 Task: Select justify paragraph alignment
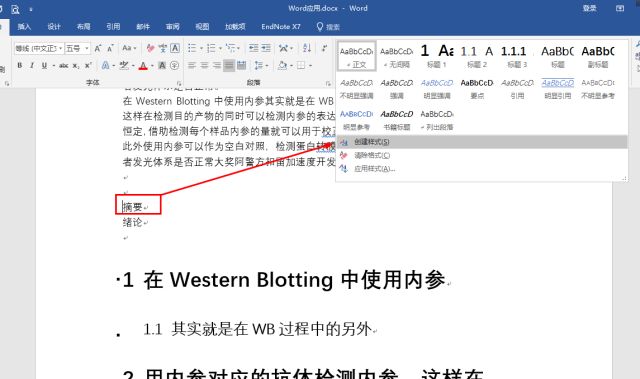click(229, 65)
